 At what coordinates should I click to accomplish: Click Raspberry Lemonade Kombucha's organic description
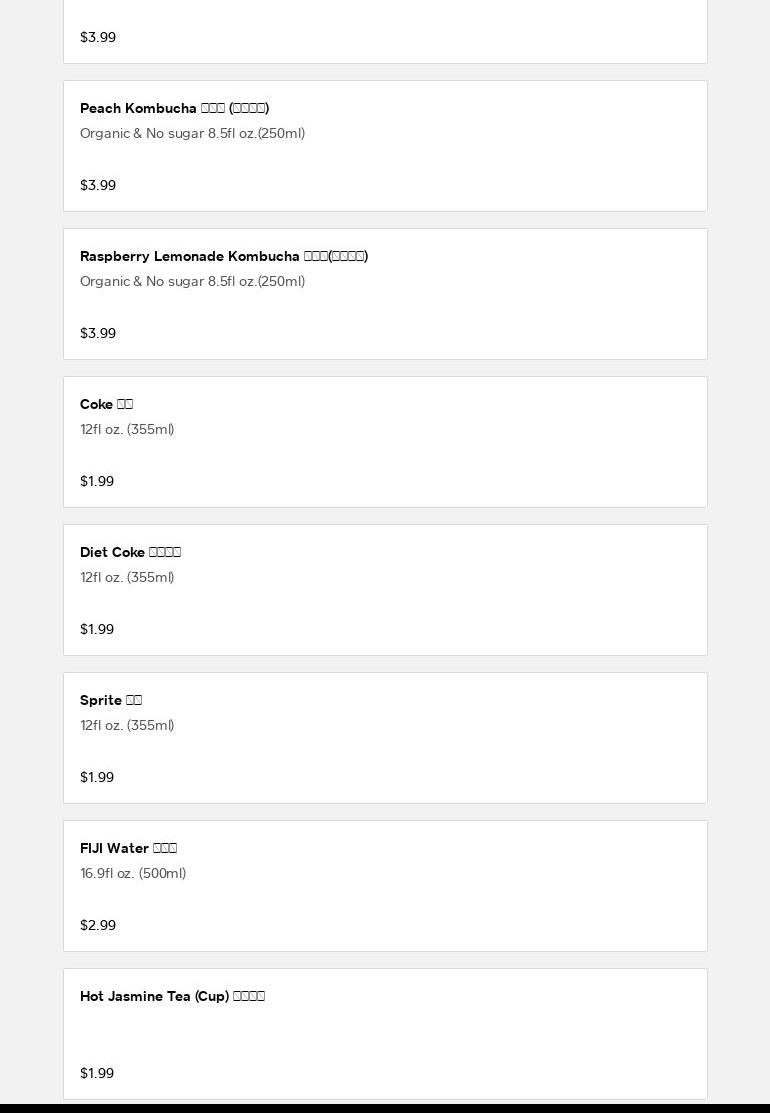coord(192,281)
